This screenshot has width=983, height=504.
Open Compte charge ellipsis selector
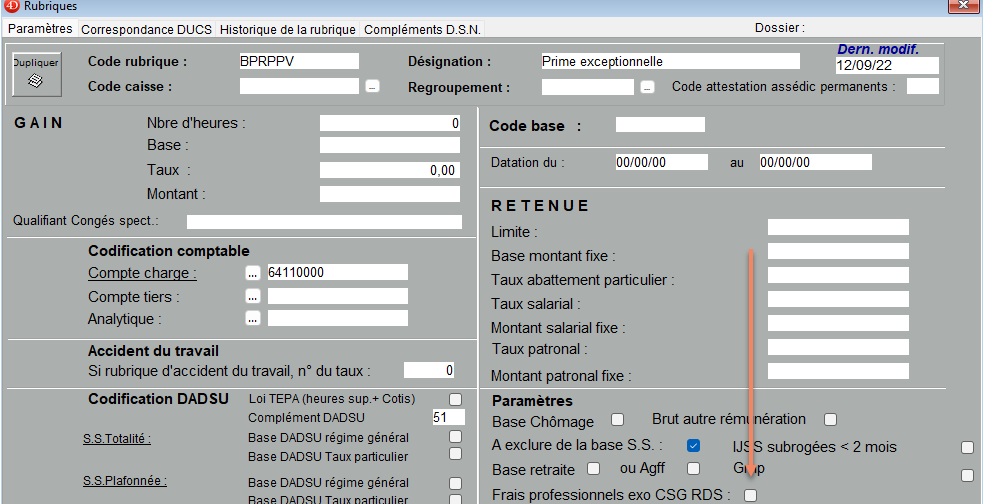253,273
